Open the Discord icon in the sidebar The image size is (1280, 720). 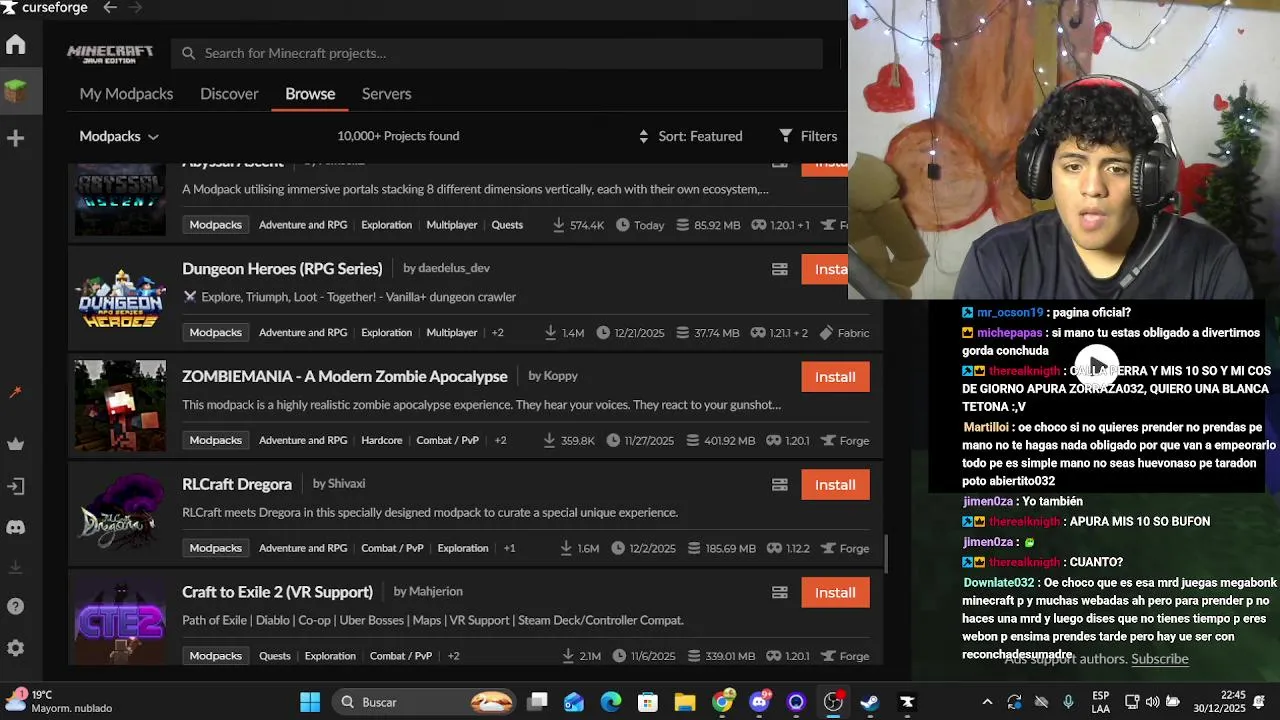(x=15, y=527)
